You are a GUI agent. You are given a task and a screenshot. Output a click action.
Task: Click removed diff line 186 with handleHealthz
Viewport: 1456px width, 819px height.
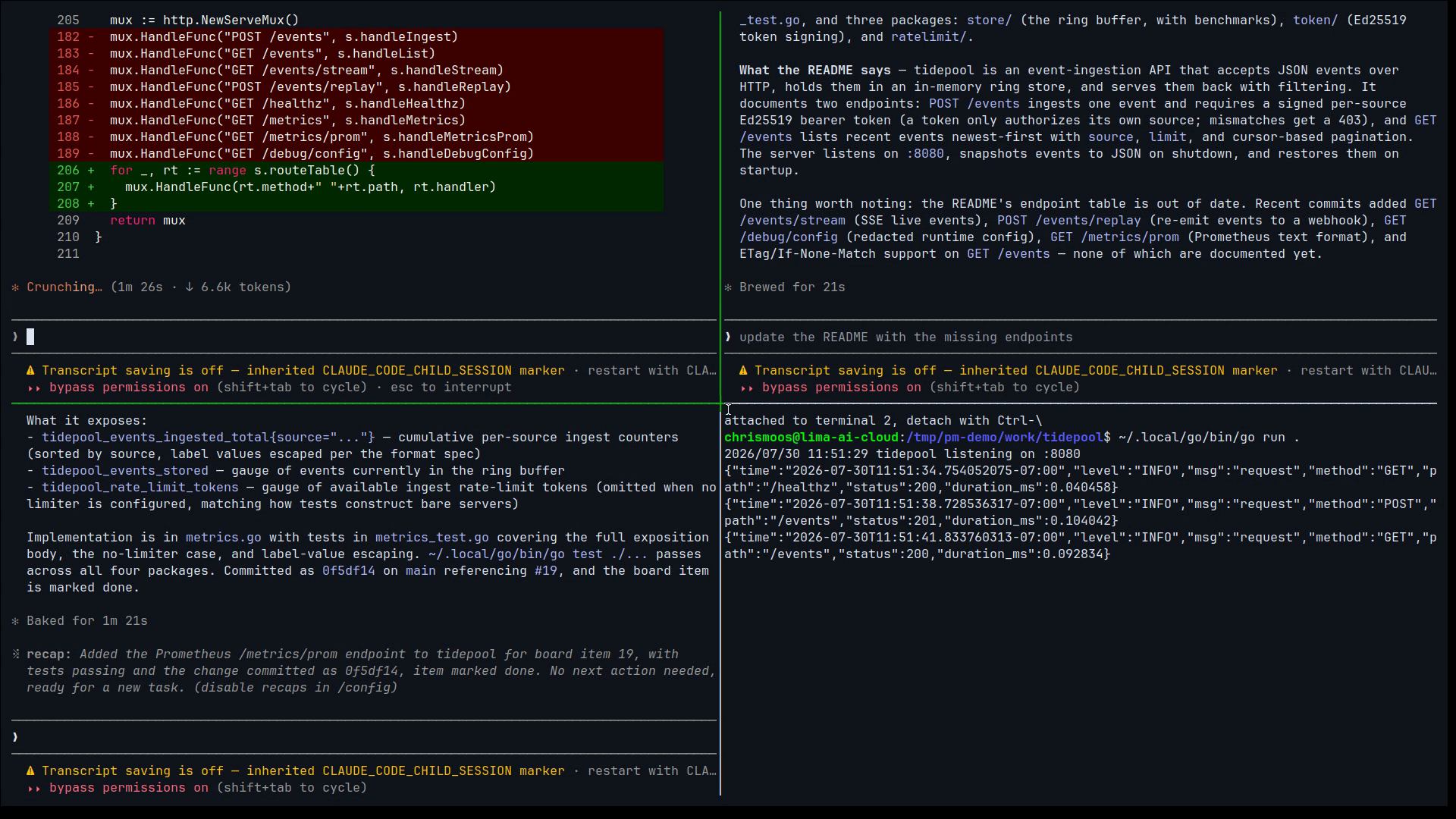point(356,104)
